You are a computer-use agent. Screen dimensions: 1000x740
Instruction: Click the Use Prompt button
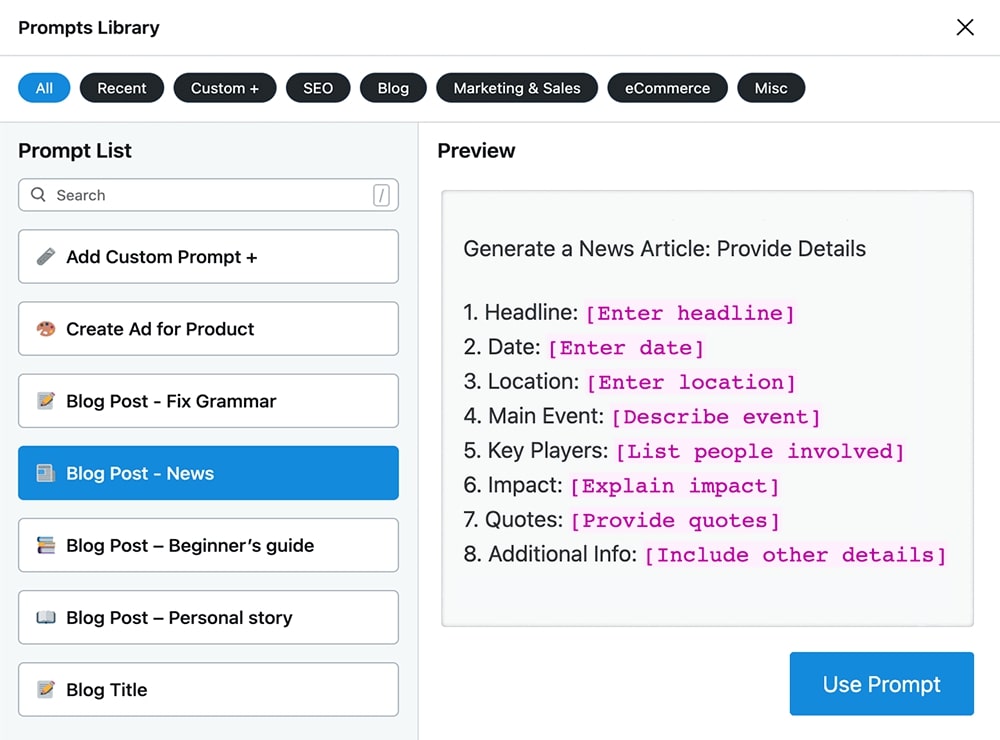[881, 684]
